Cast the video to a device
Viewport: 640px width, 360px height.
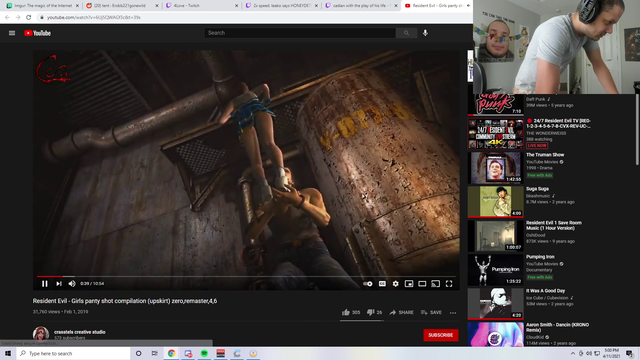pyautogui.click(x=436, y=284)
